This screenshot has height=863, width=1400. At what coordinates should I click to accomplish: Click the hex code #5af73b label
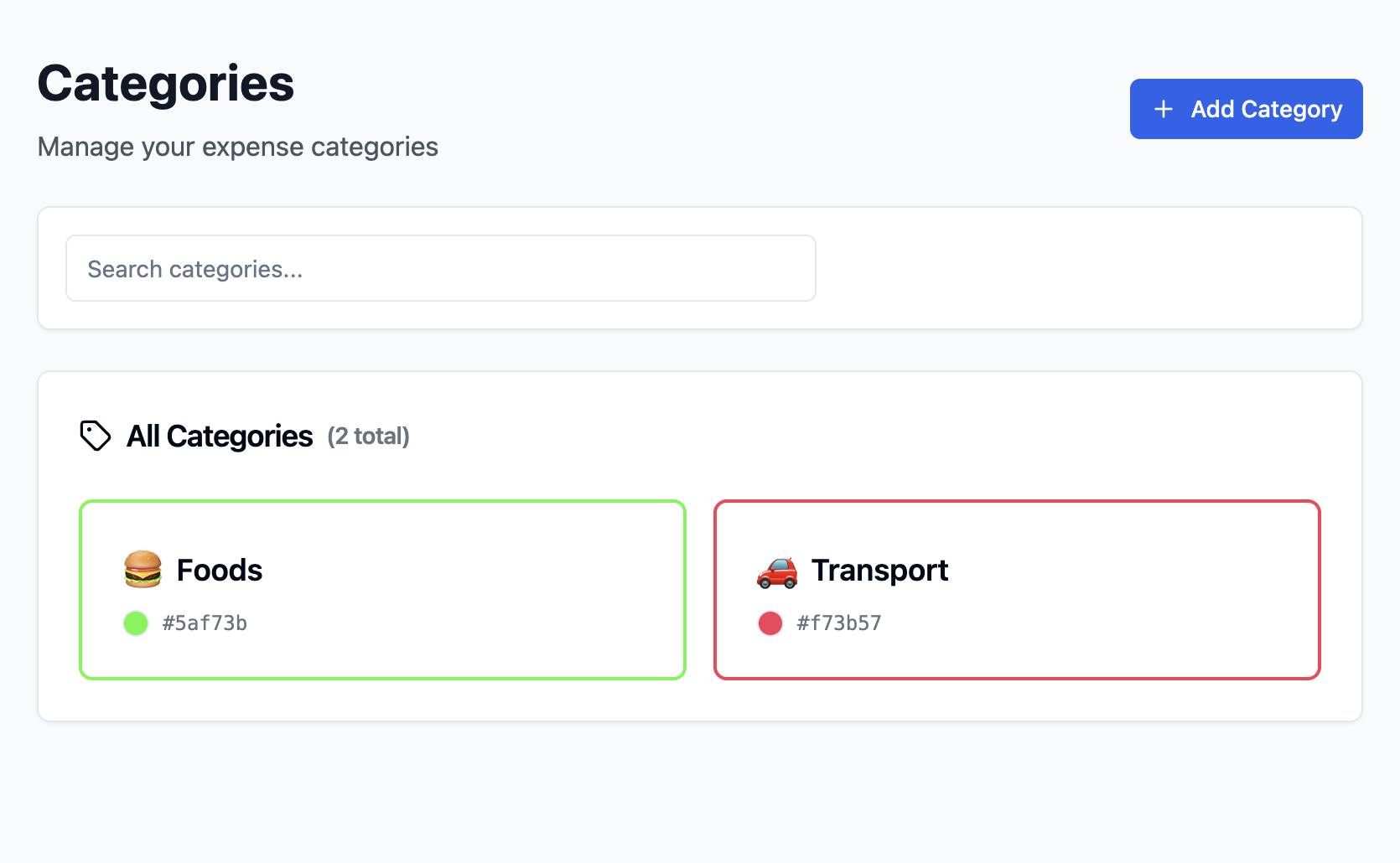[x=205, y=623]
